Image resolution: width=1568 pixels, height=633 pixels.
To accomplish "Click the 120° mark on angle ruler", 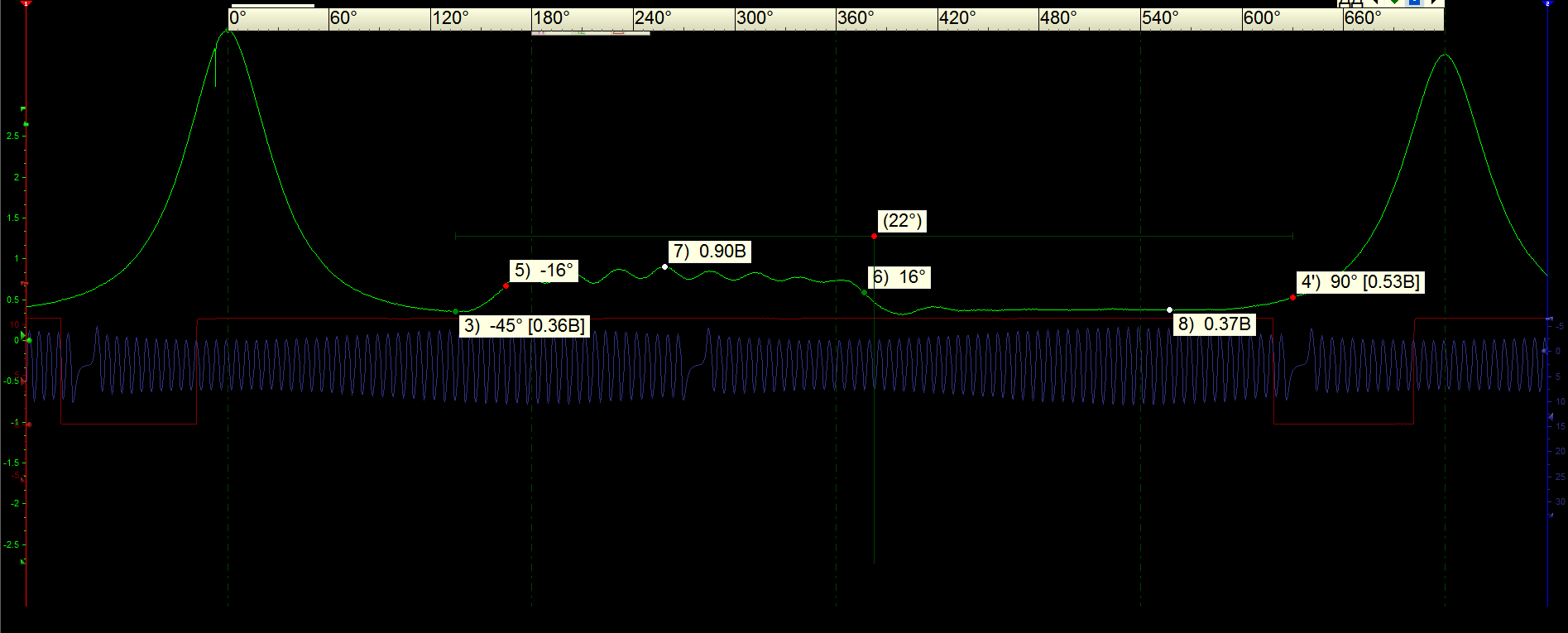I will (450, 18).
